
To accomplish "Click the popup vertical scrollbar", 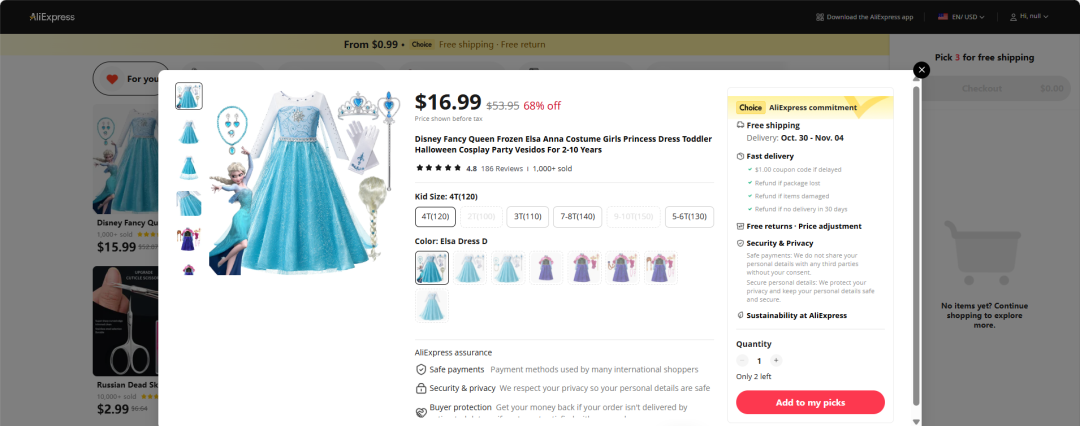I will [x=916, y=245].
